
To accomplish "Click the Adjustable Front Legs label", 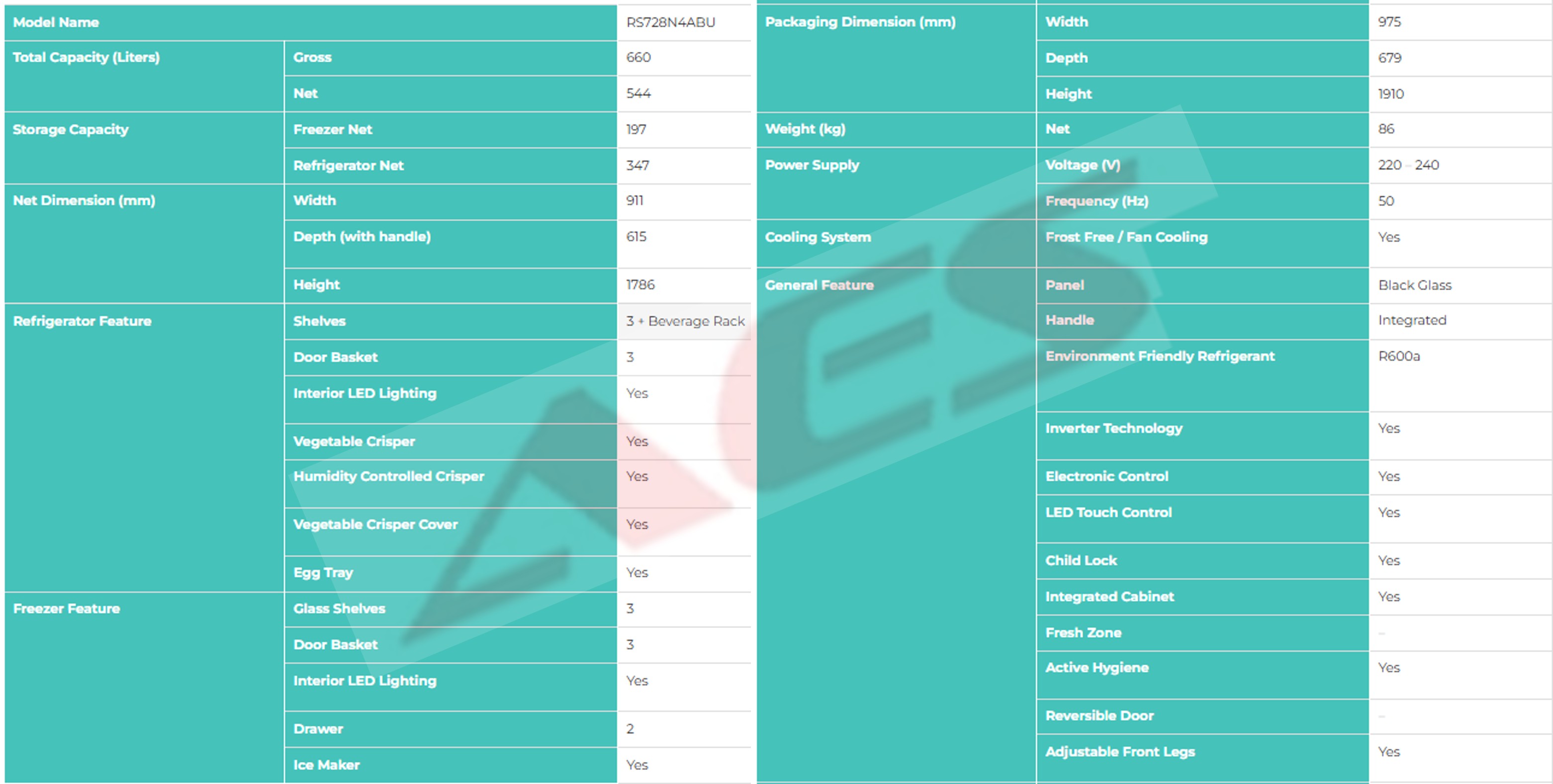I will point(1119,752).
